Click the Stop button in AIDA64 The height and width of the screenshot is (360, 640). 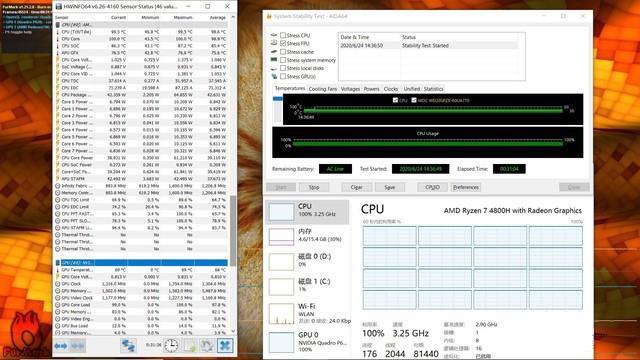point(313,187)
